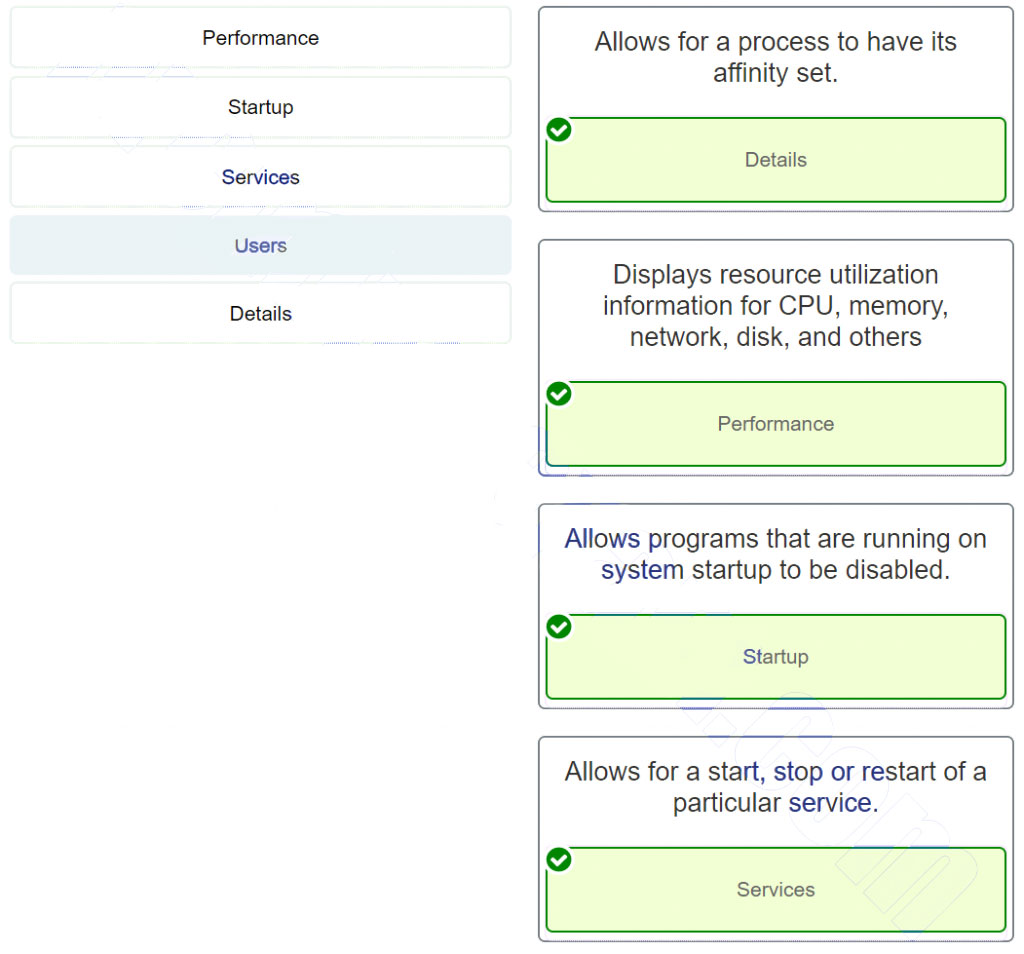This screenshot has height=954, width=1024.
Task: Select the Services answer tile
Action: (775, 889)
